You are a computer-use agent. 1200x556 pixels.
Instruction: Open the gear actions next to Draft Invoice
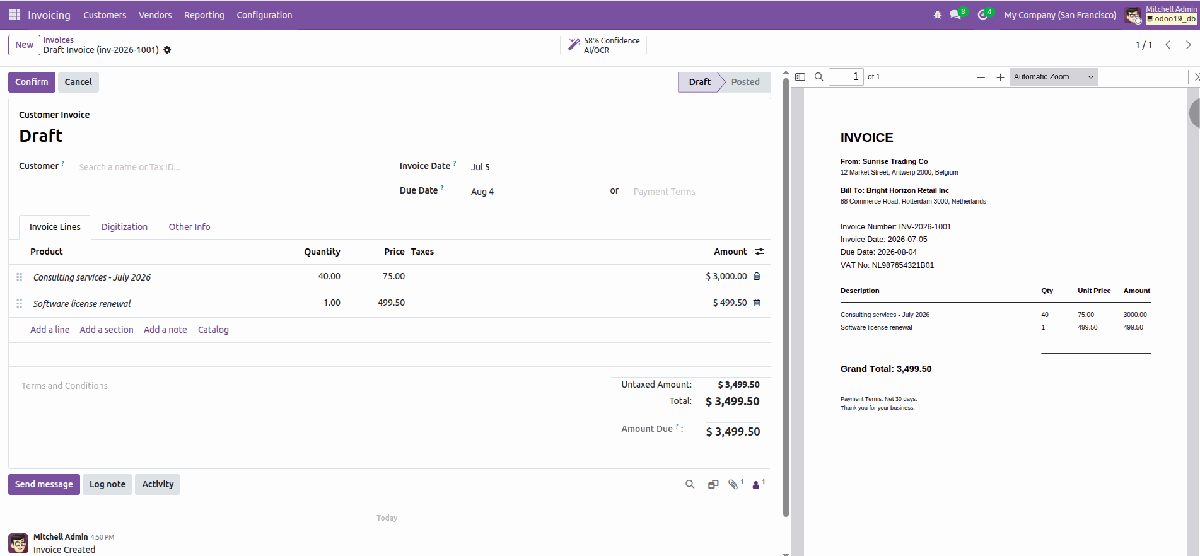167,50
